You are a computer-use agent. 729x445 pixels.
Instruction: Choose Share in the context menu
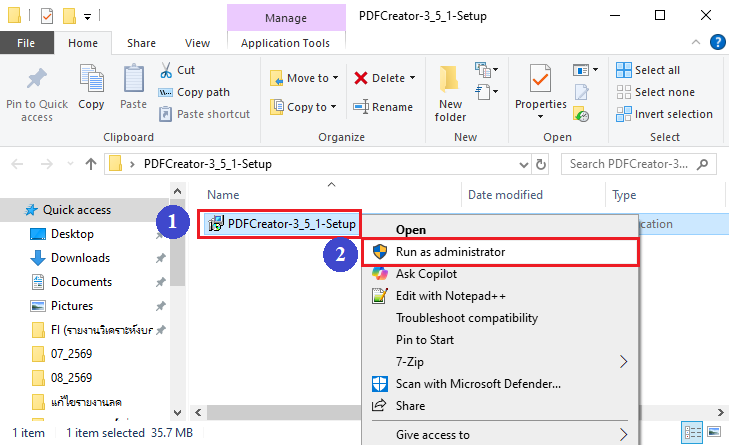(500, 405)
